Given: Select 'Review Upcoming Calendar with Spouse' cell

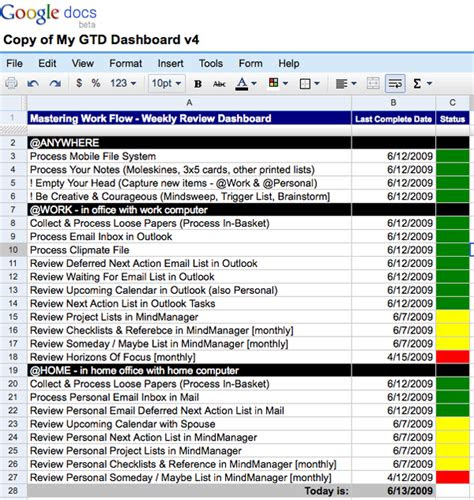Looking at the screenshot, I should [x=189, y=424].
